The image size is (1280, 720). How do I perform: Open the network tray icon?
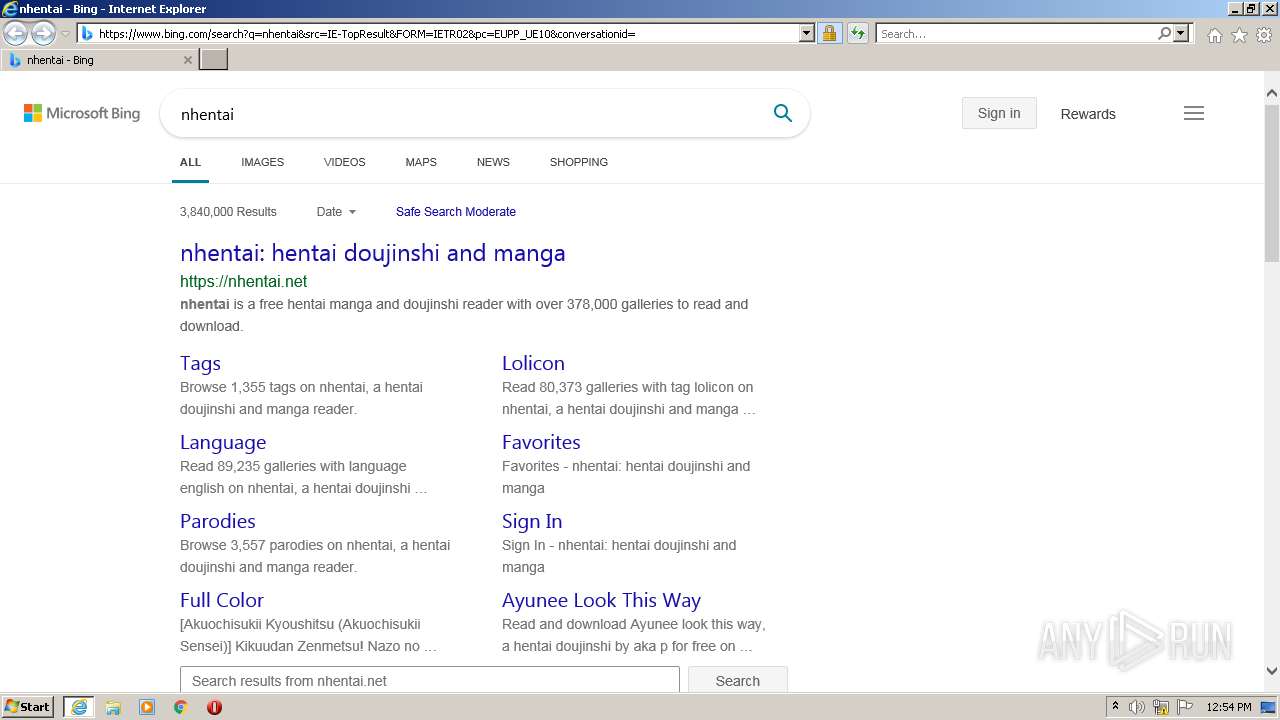point(1161,707)
